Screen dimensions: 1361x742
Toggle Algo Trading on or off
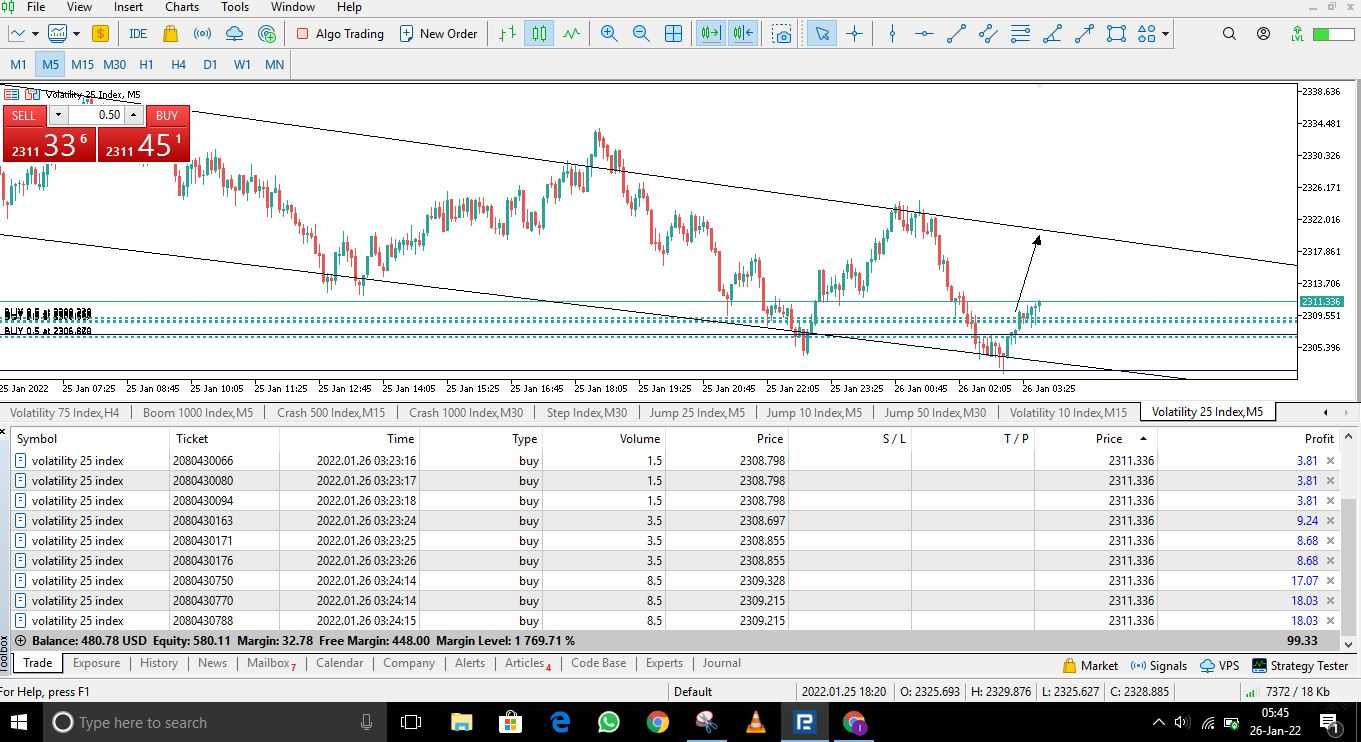tap(340, 33)
